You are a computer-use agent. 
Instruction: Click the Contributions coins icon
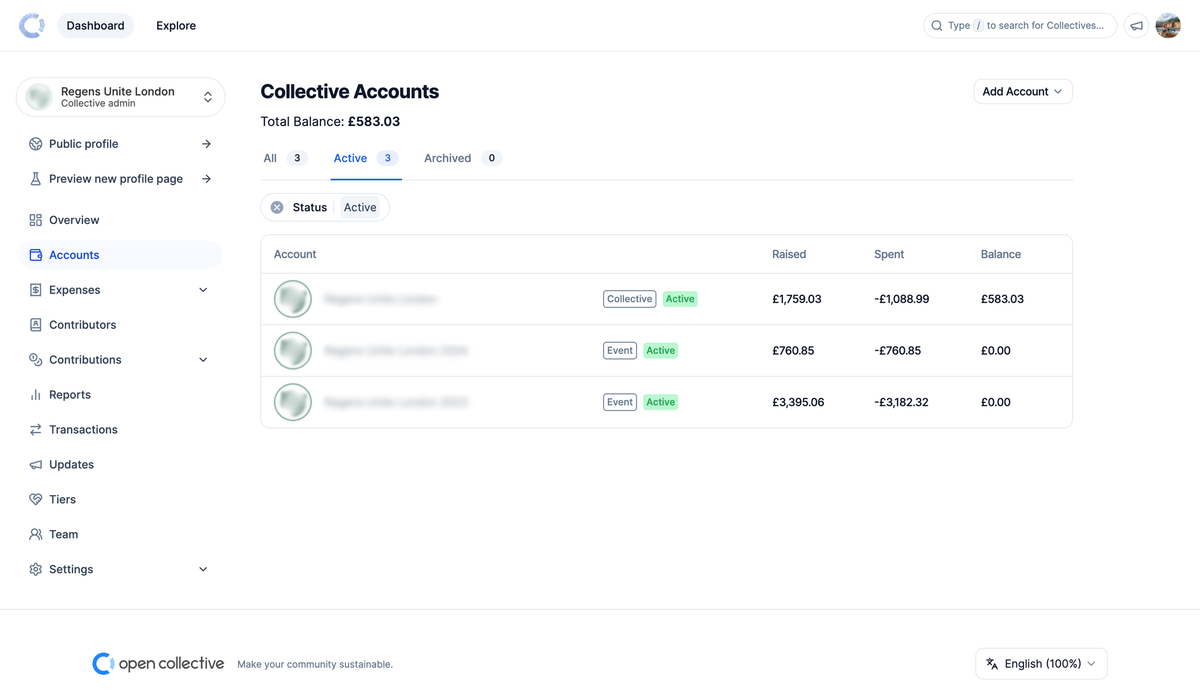click(x=36, y=360)
